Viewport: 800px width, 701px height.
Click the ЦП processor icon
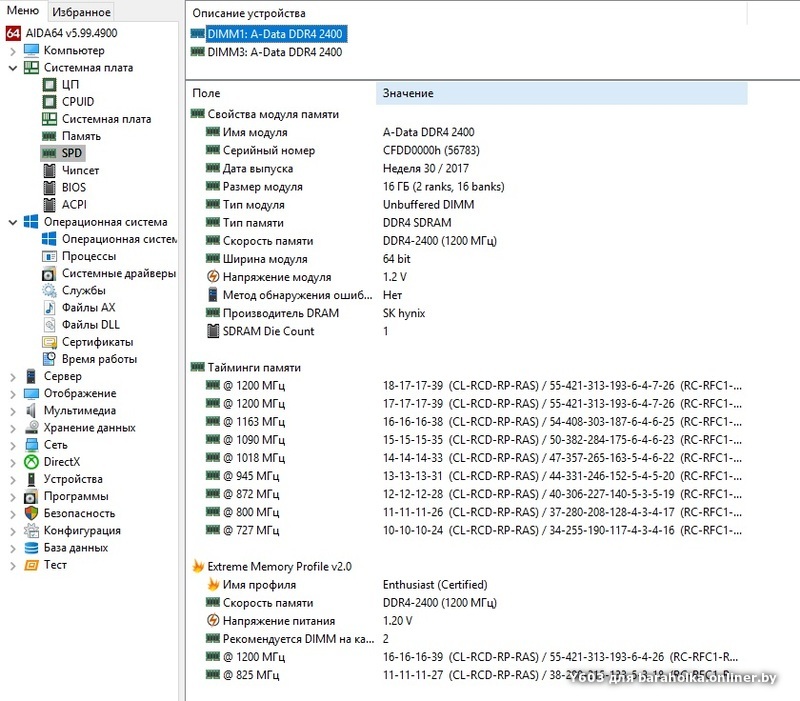point(49,85)
